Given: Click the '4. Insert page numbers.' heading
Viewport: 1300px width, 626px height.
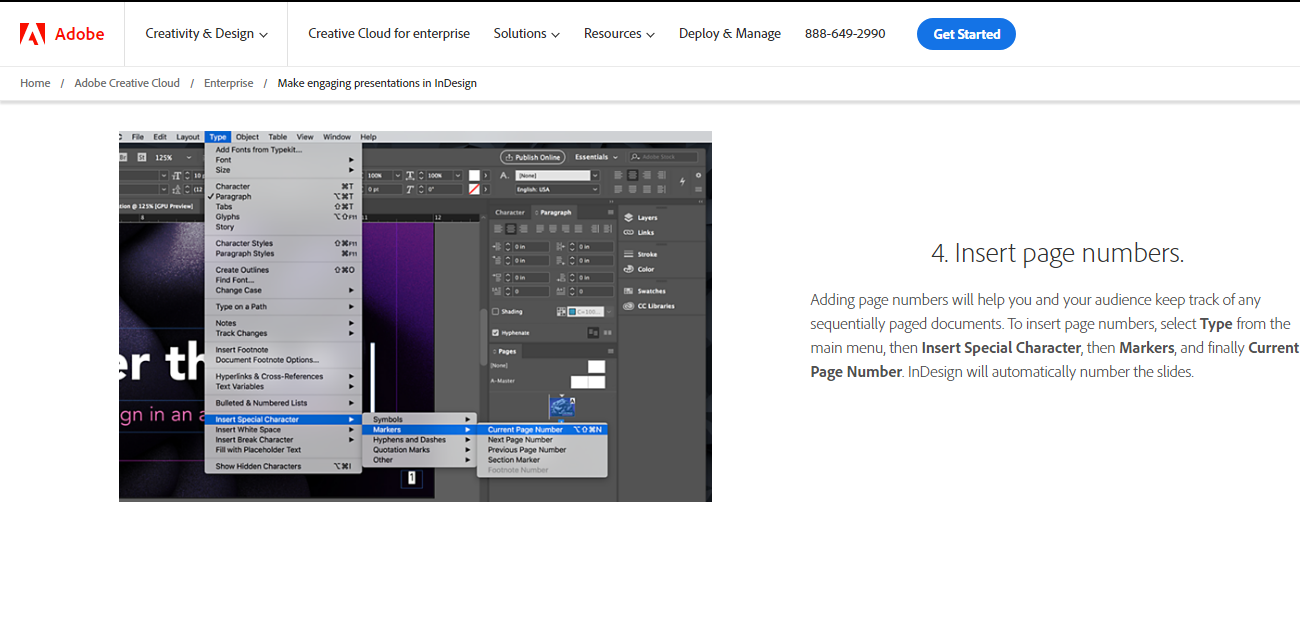Looking at the screenshot, I should tap(1057, 253).
